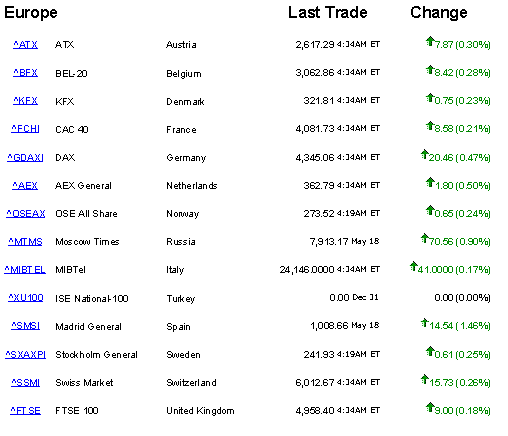Image resolution: width=508 pixels, height=436 pixels.
Task: Follow the ^OSEAX symbol link
Action: point(26,213)
